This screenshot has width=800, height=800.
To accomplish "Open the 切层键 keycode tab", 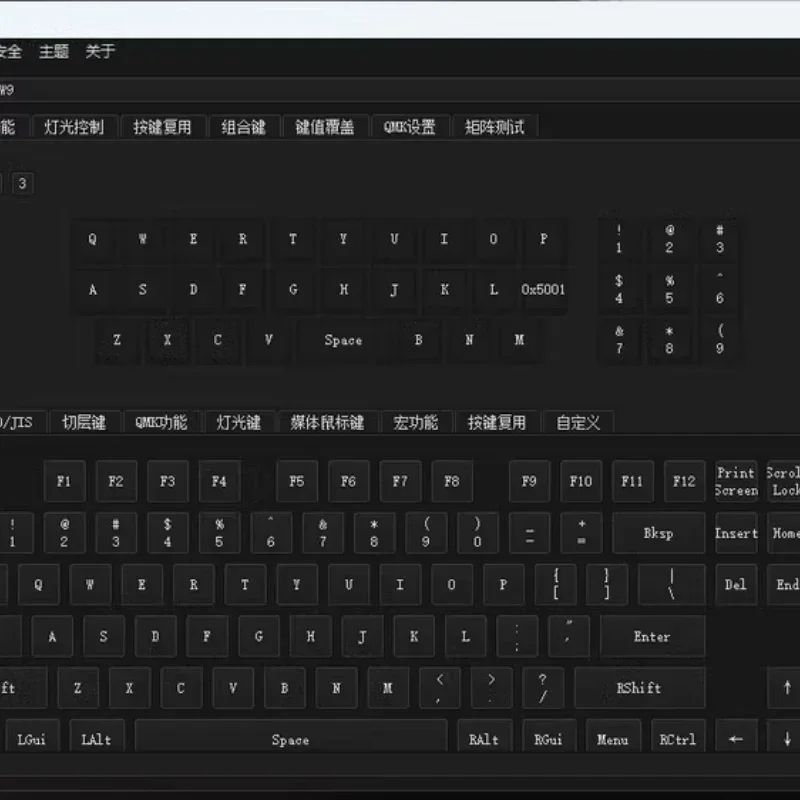I will pos(84,422).
